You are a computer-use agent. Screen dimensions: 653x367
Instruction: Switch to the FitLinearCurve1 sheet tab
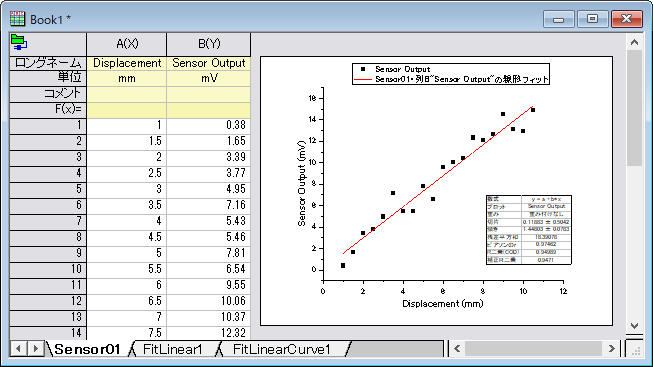click(282, 349)
